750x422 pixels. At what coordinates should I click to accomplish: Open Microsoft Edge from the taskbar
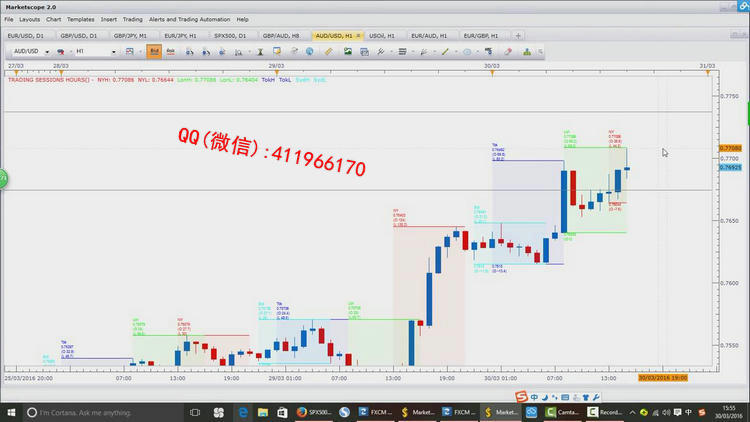pos(243,412)
